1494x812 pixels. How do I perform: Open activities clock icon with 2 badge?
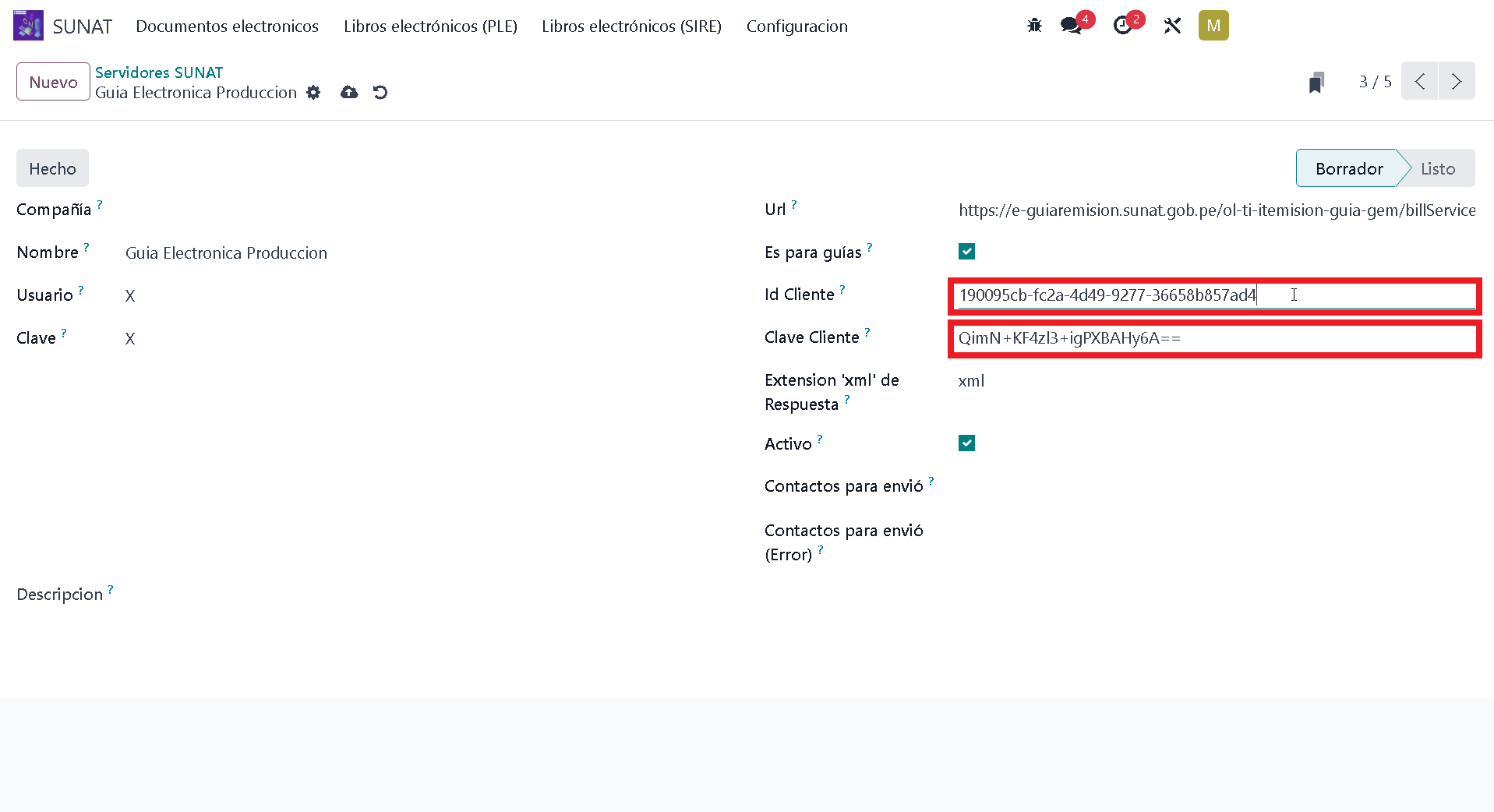(x=1122, y=26)
